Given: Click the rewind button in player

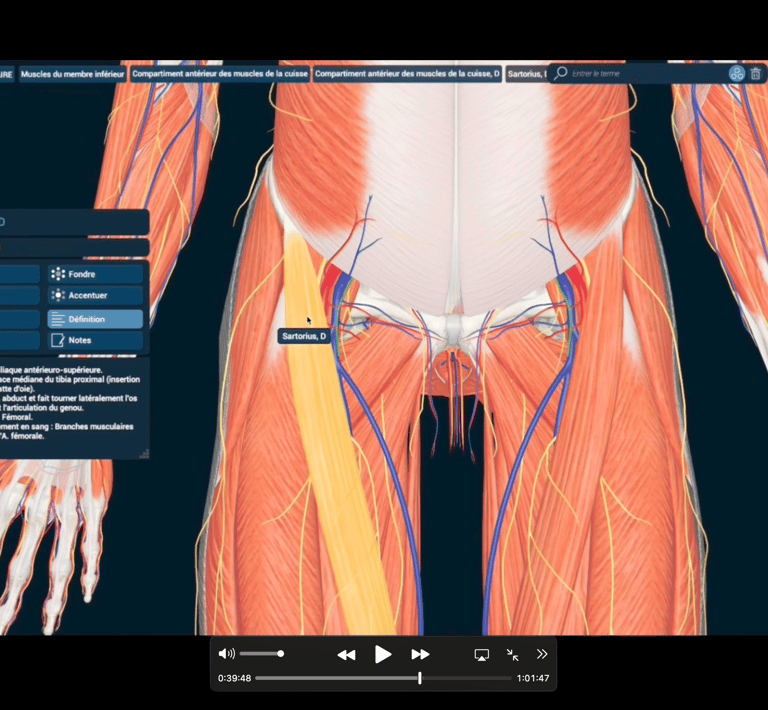Looking at the screenshot, I should pyautogui.click(x=346, y=655).
